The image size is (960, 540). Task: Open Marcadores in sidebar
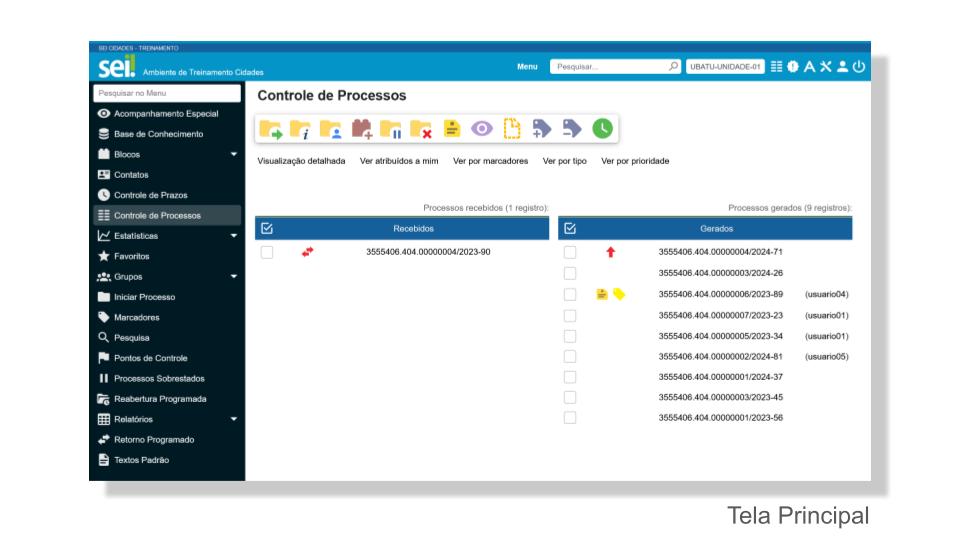point(167,317)
